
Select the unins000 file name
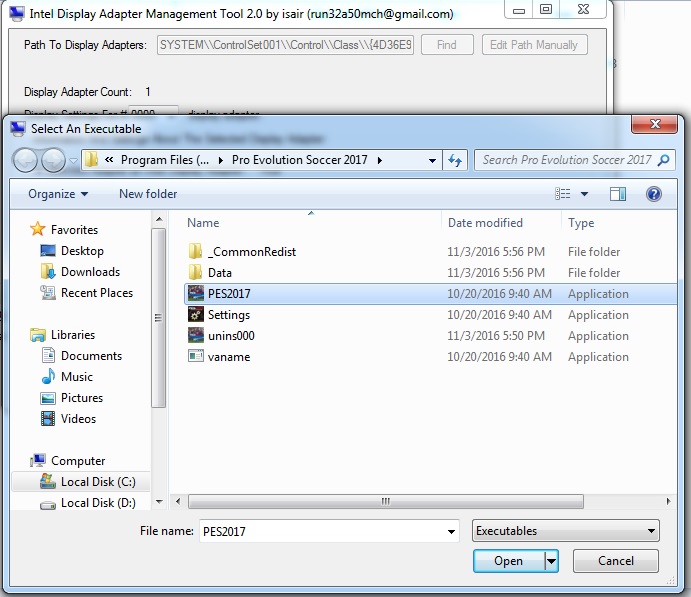[x=231, y=336]
